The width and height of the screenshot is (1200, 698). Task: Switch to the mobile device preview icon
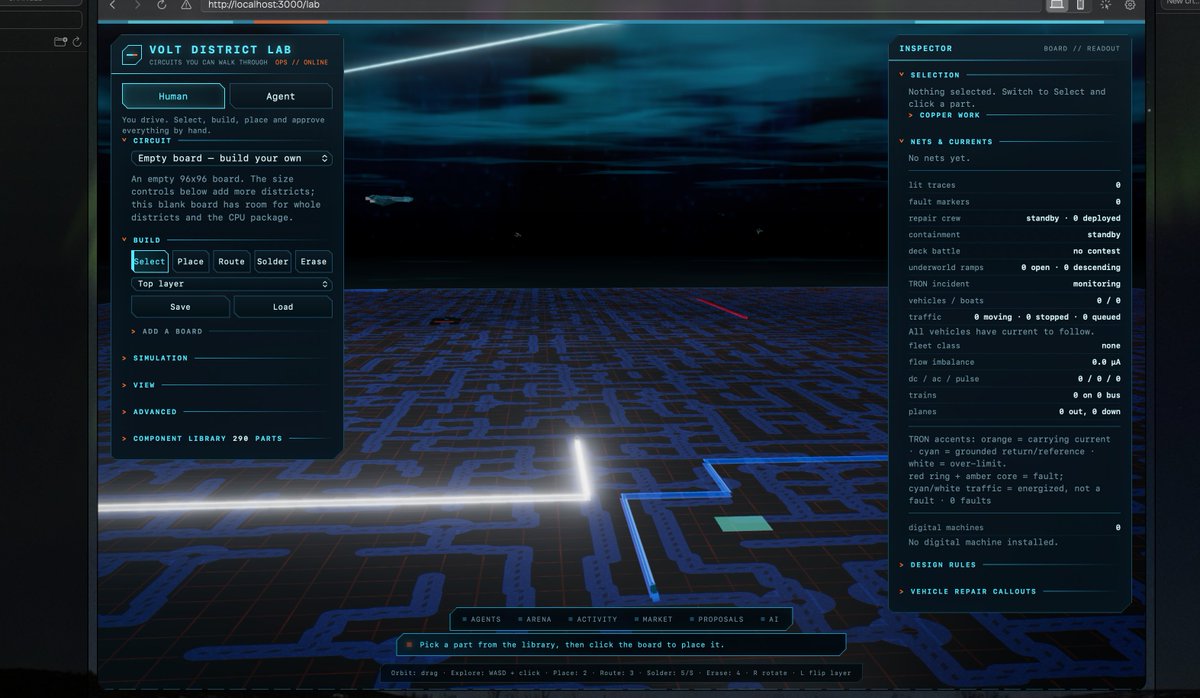click(x=1080, y=5)
